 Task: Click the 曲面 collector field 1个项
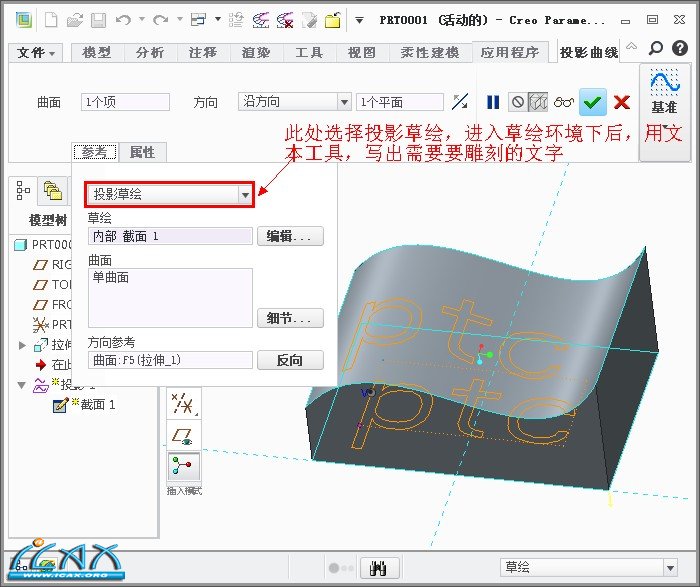click(125, 102)
